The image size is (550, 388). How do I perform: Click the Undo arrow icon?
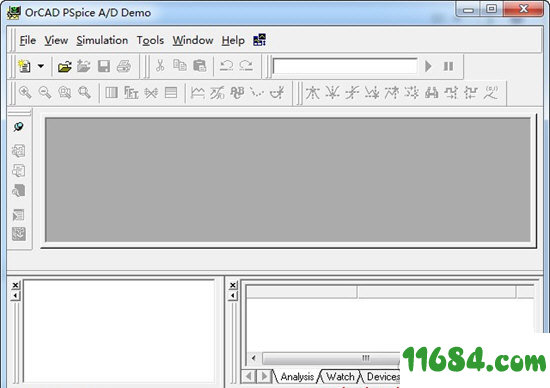(x=226, y=66)
